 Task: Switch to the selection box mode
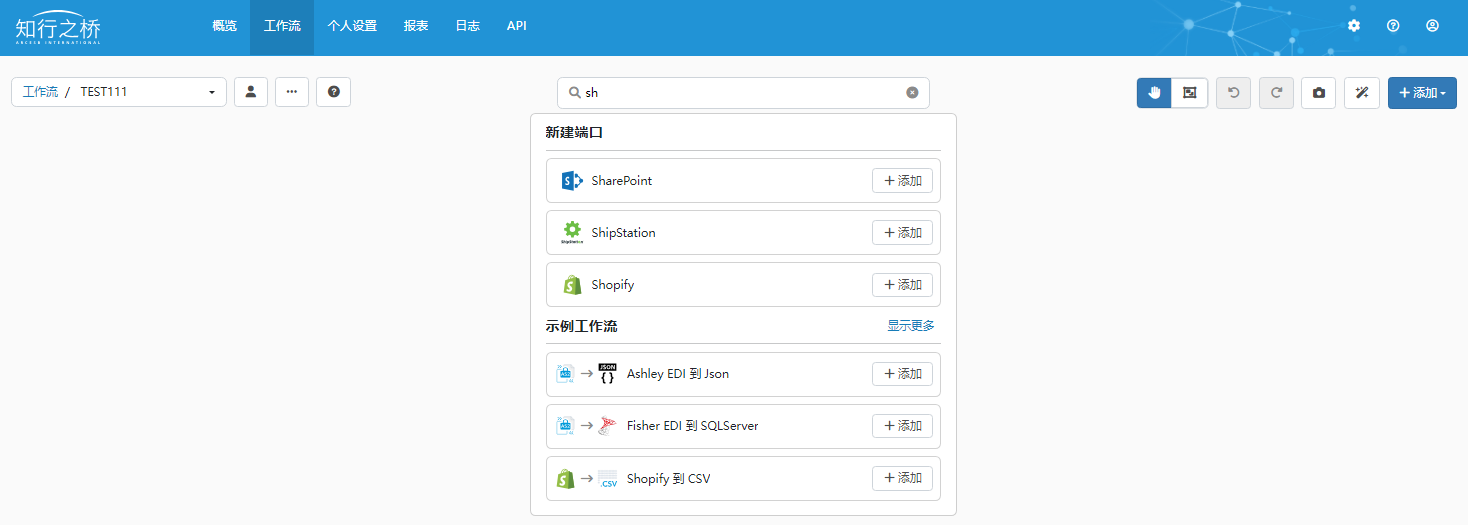point(1190,93)
